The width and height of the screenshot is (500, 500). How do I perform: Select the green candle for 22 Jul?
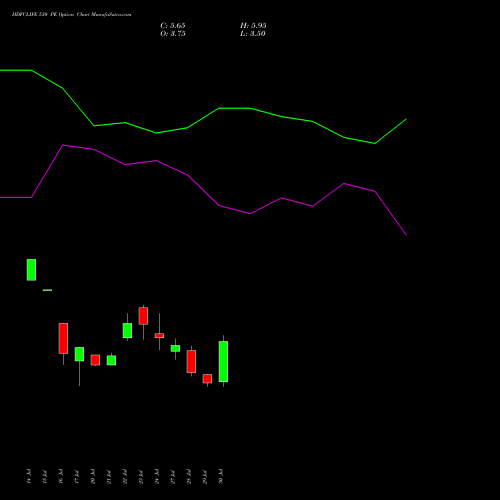[127, 330]
